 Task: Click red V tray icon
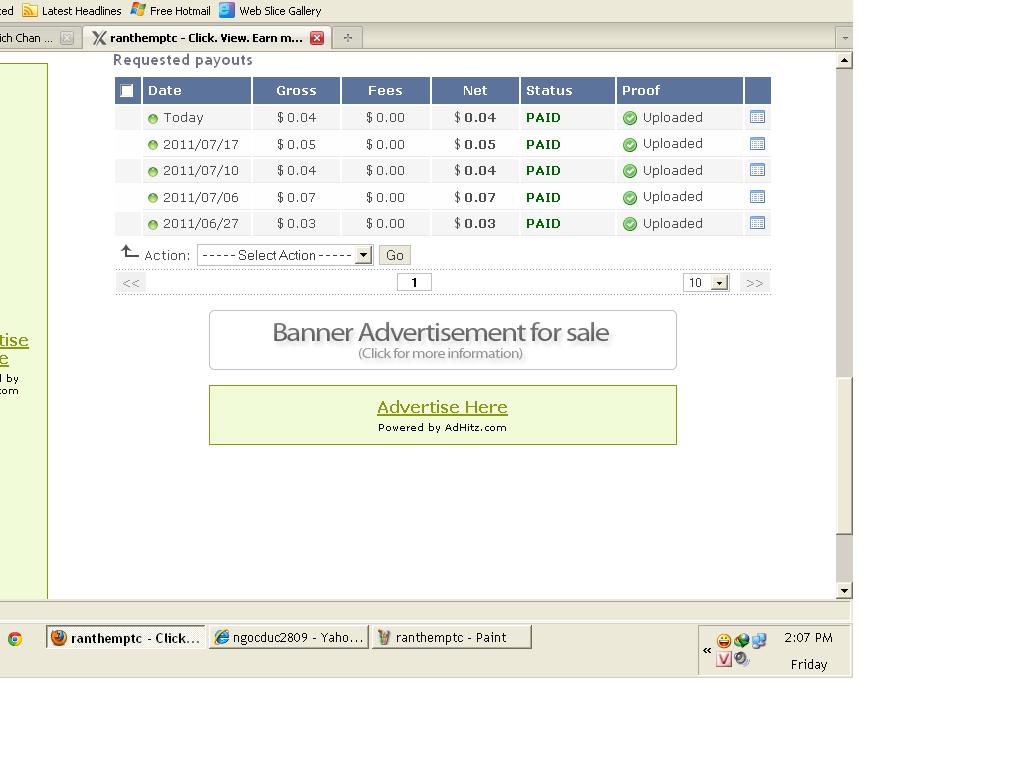pyautogui.click(x=724, y=659)
